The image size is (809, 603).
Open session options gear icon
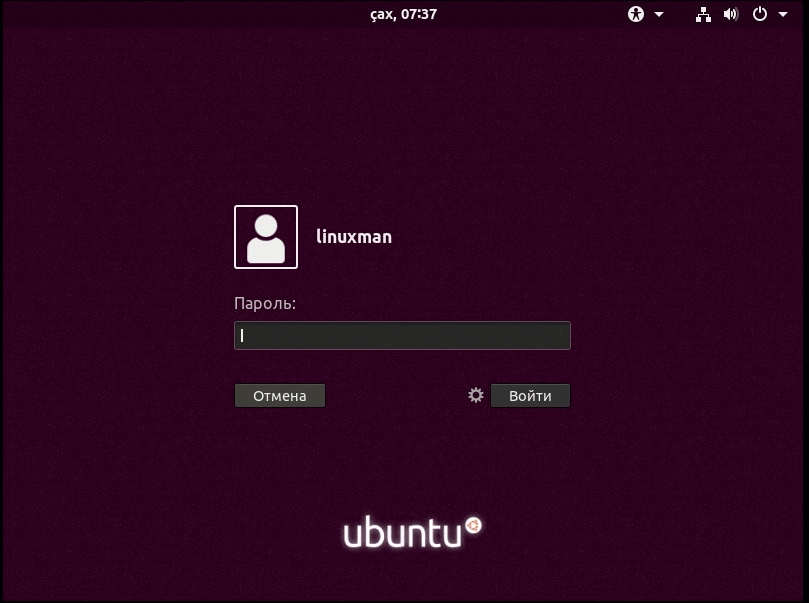pos(476,395)
